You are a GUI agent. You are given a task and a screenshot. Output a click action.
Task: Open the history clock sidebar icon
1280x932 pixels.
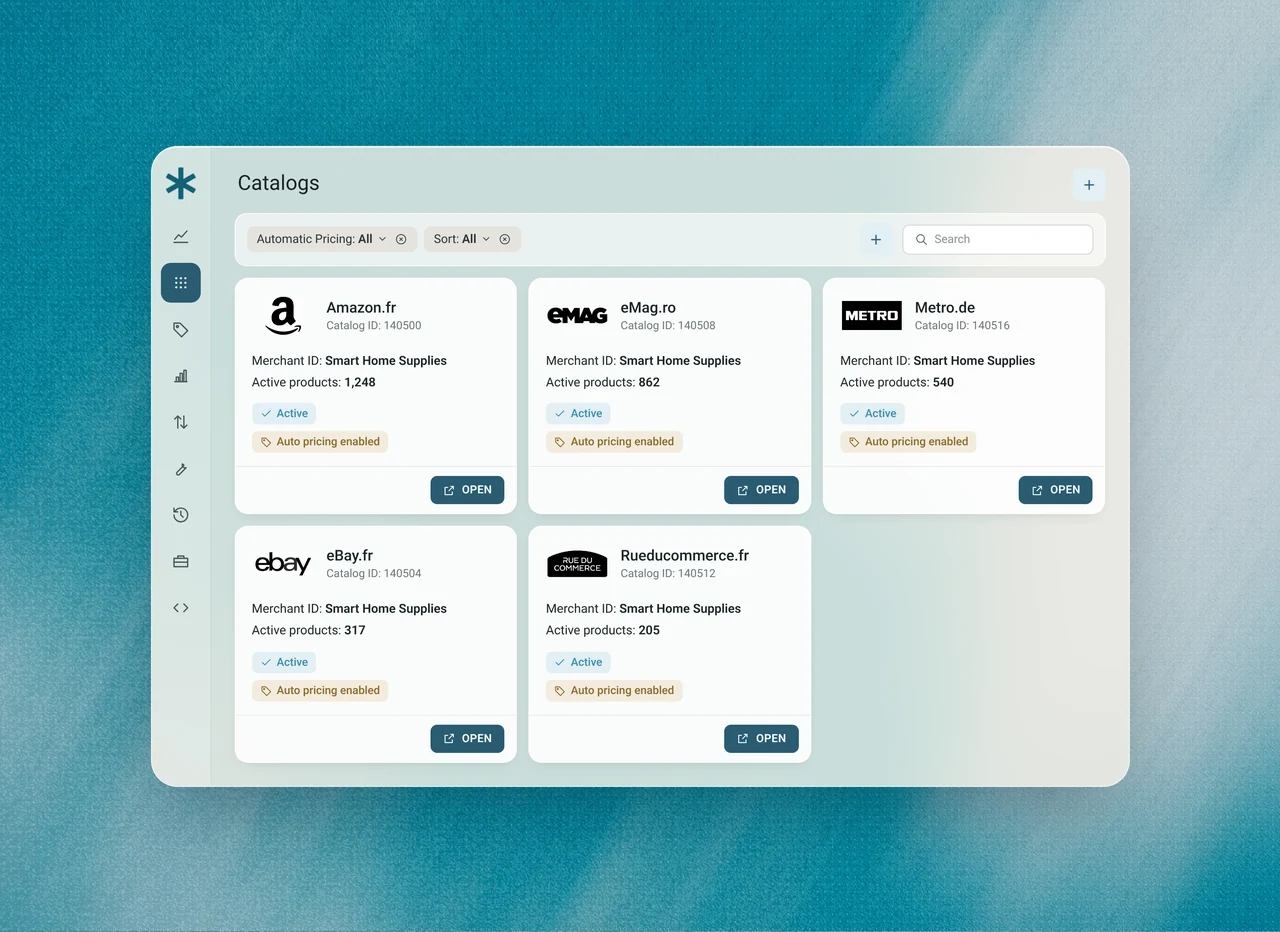pos(181,515)
